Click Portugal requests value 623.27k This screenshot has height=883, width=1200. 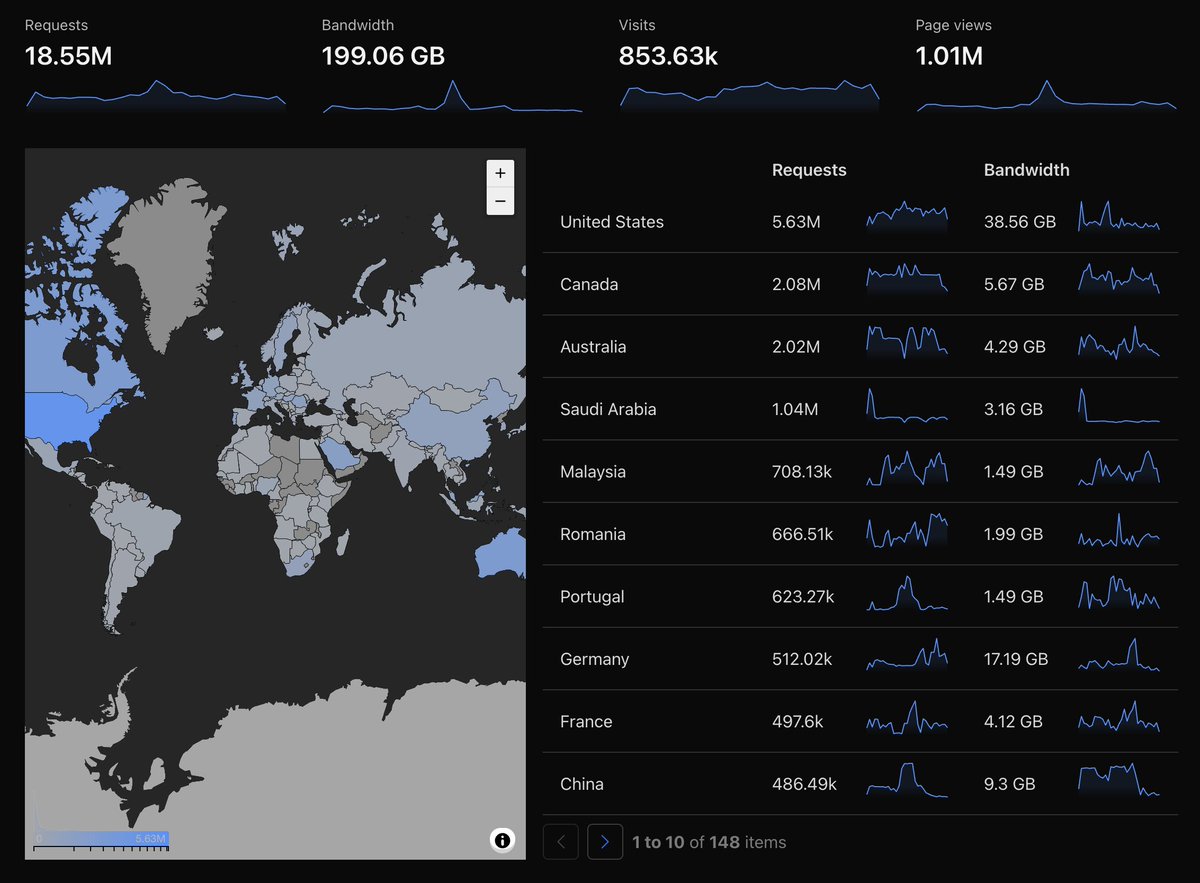tap(803, 596)
